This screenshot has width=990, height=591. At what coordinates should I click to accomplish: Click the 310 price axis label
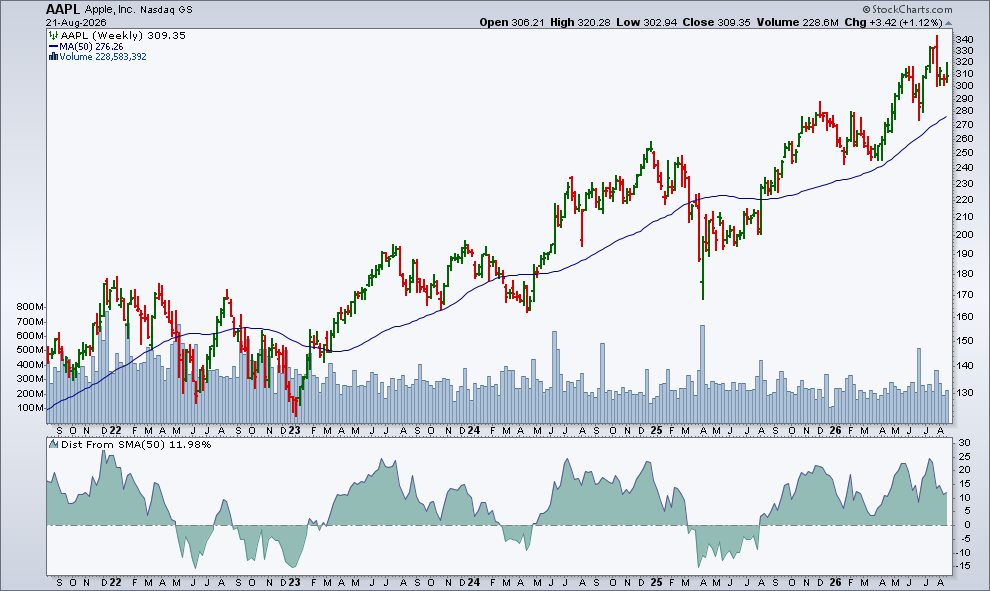964,74
